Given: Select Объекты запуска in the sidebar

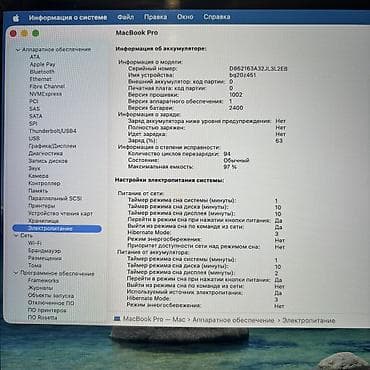Looking at the screenshot, I should point(51,296).
